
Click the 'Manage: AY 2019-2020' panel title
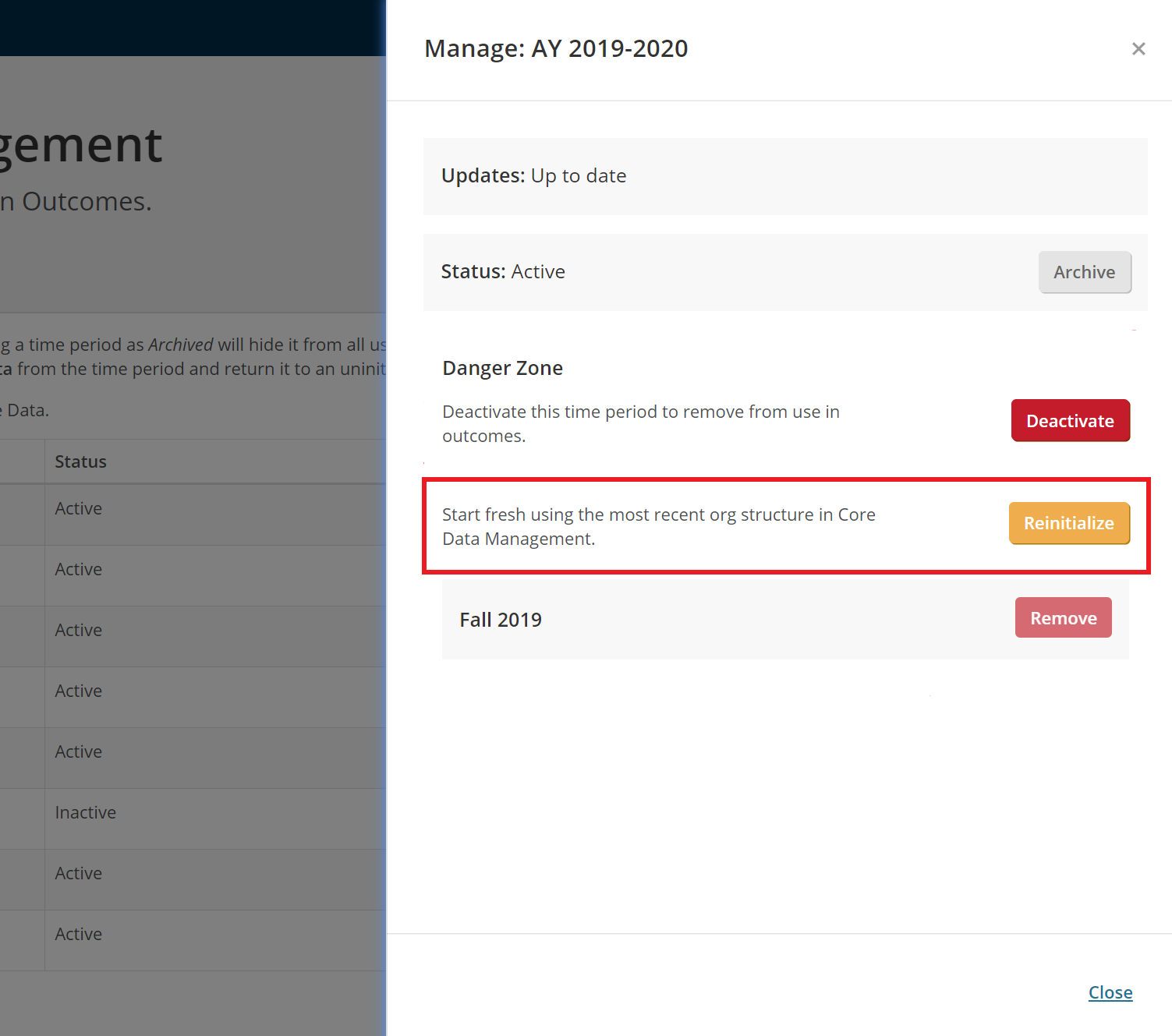coord(555,48)
